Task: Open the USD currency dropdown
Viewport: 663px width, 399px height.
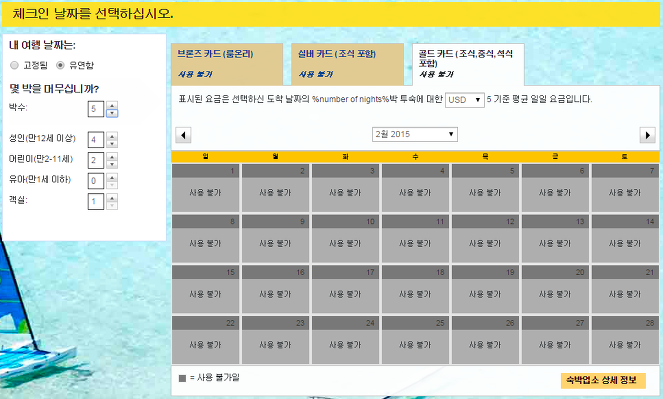Action: (465, 100)
